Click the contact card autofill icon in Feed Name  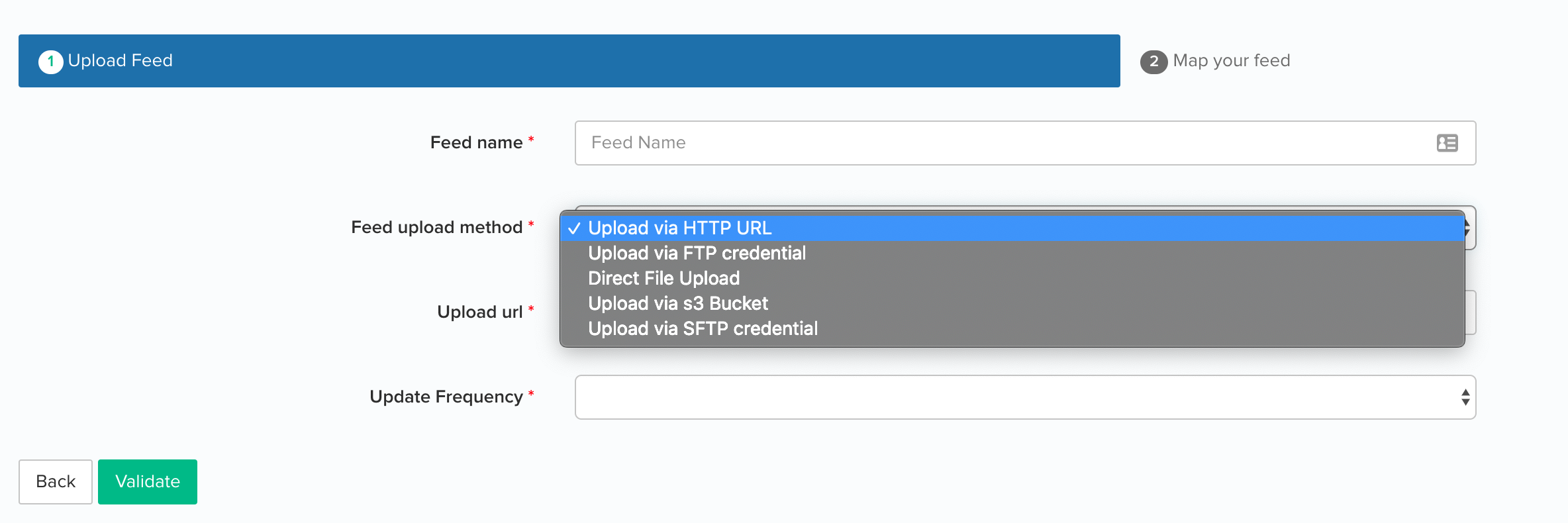(1447, 143)
